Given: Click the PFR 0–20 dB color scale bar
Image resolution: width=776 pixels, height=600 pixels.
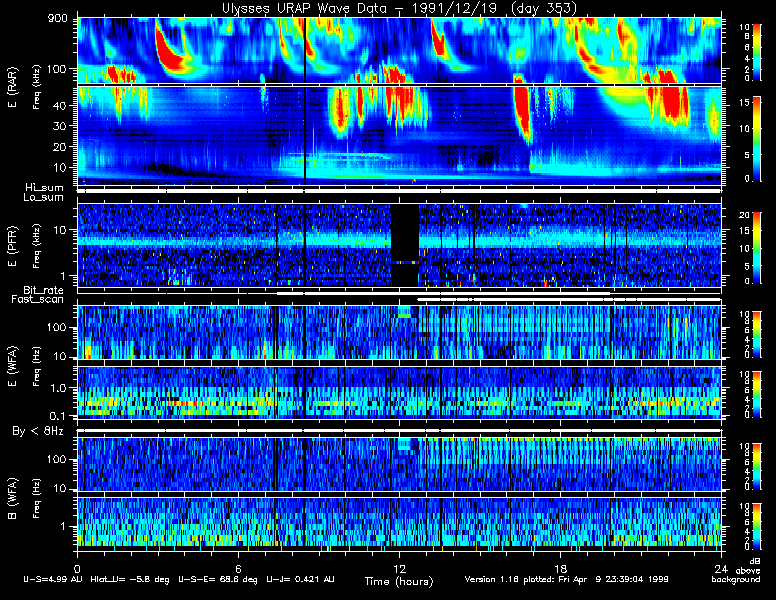Looking at the screenshot, I should [x=757, y=248].
